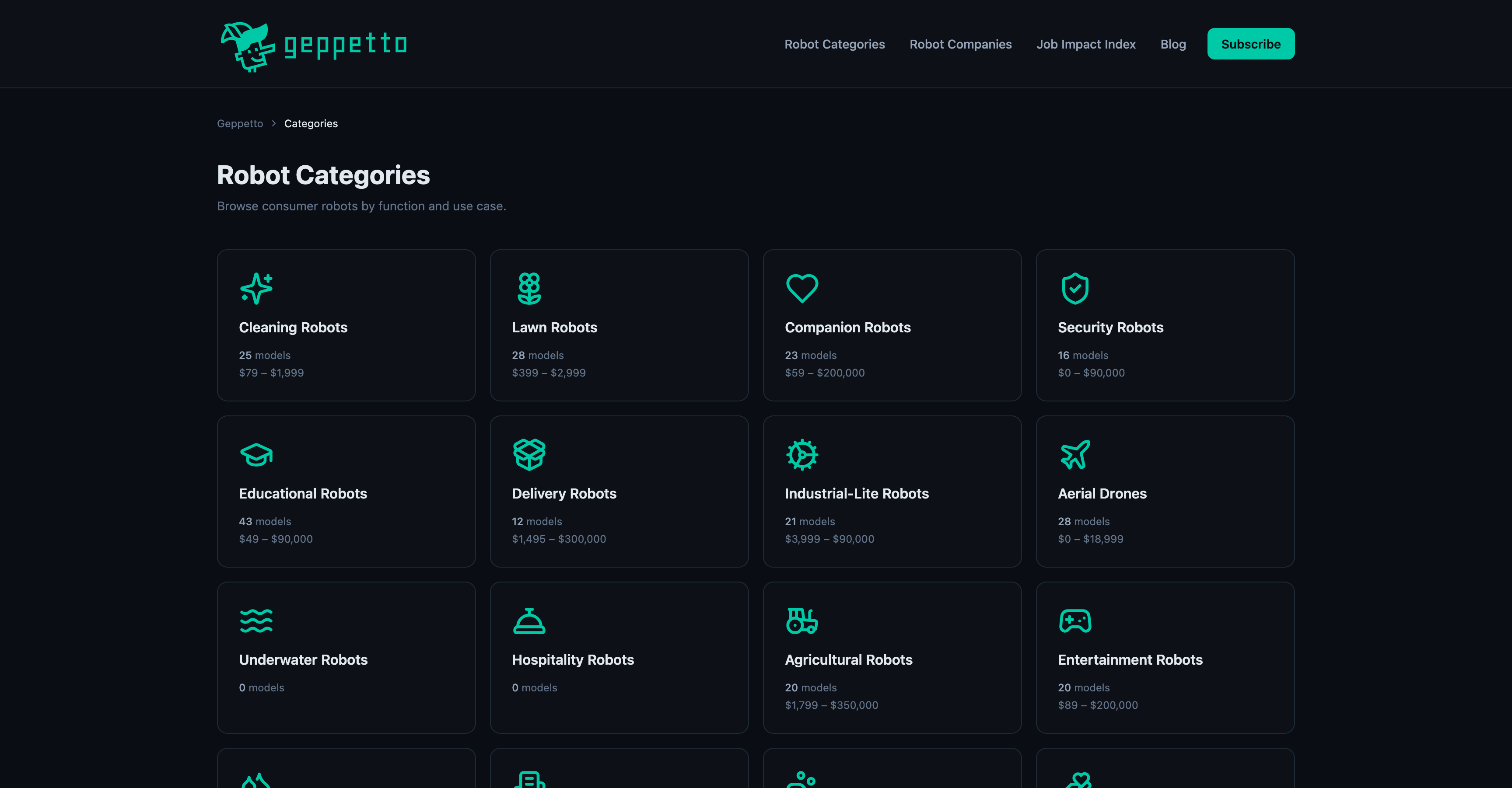This screenshot has width=1512, height=788.
Task: Click the heart icon on Companion Robots card
Action: (802, 288)
